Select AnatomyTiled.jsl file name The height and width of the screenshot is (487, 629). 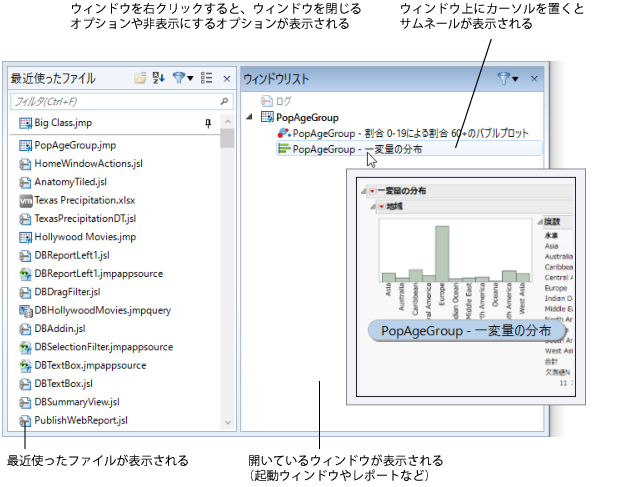71,182
